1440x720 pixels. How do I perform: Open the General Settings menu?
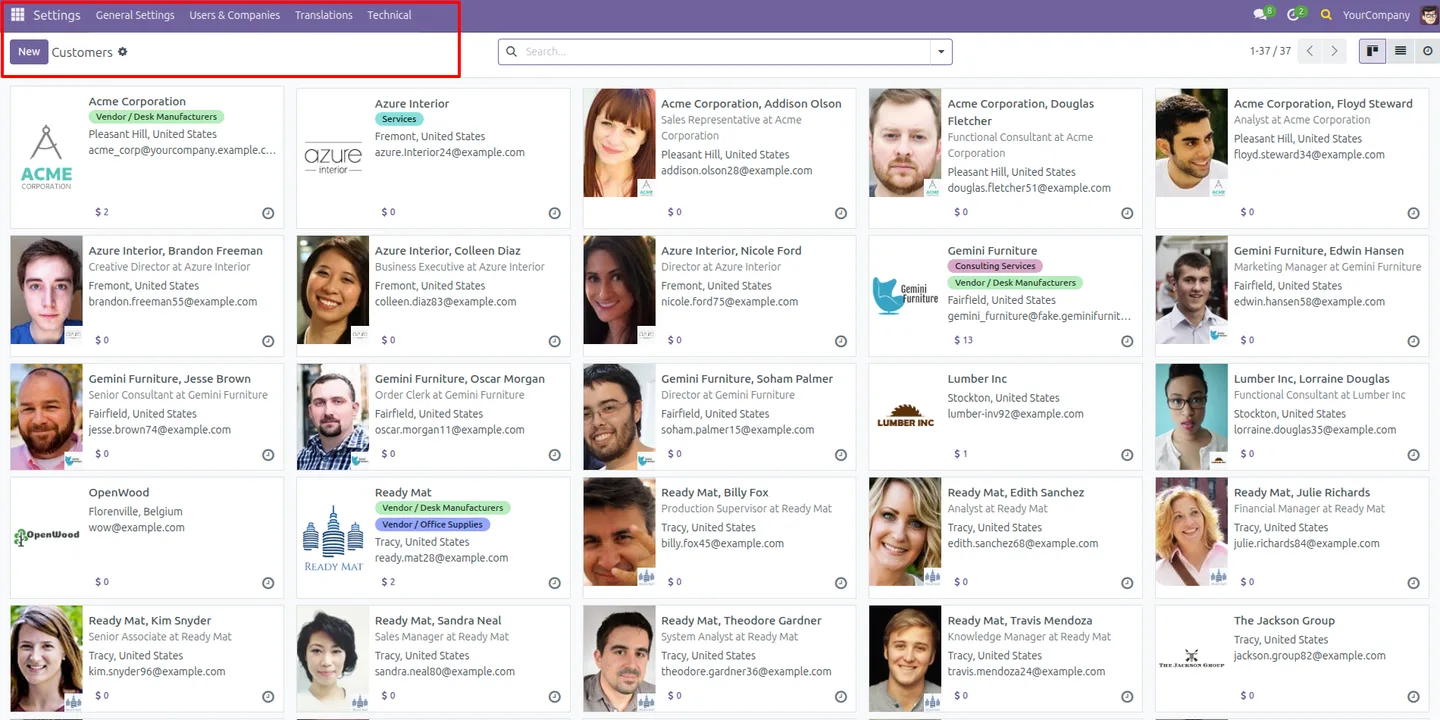pyautogui.click(x=135, y=15)
